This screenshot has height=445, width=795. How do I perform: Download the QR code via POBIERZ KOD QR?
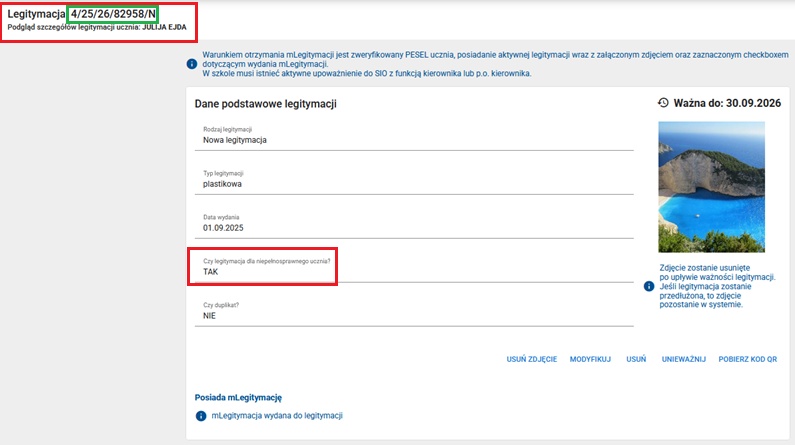(x=750, y=357)
